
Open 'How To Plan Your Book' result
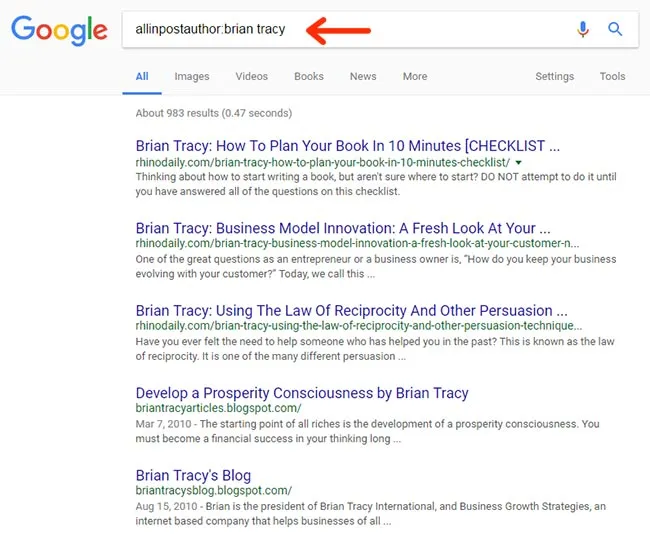(347, 145)
